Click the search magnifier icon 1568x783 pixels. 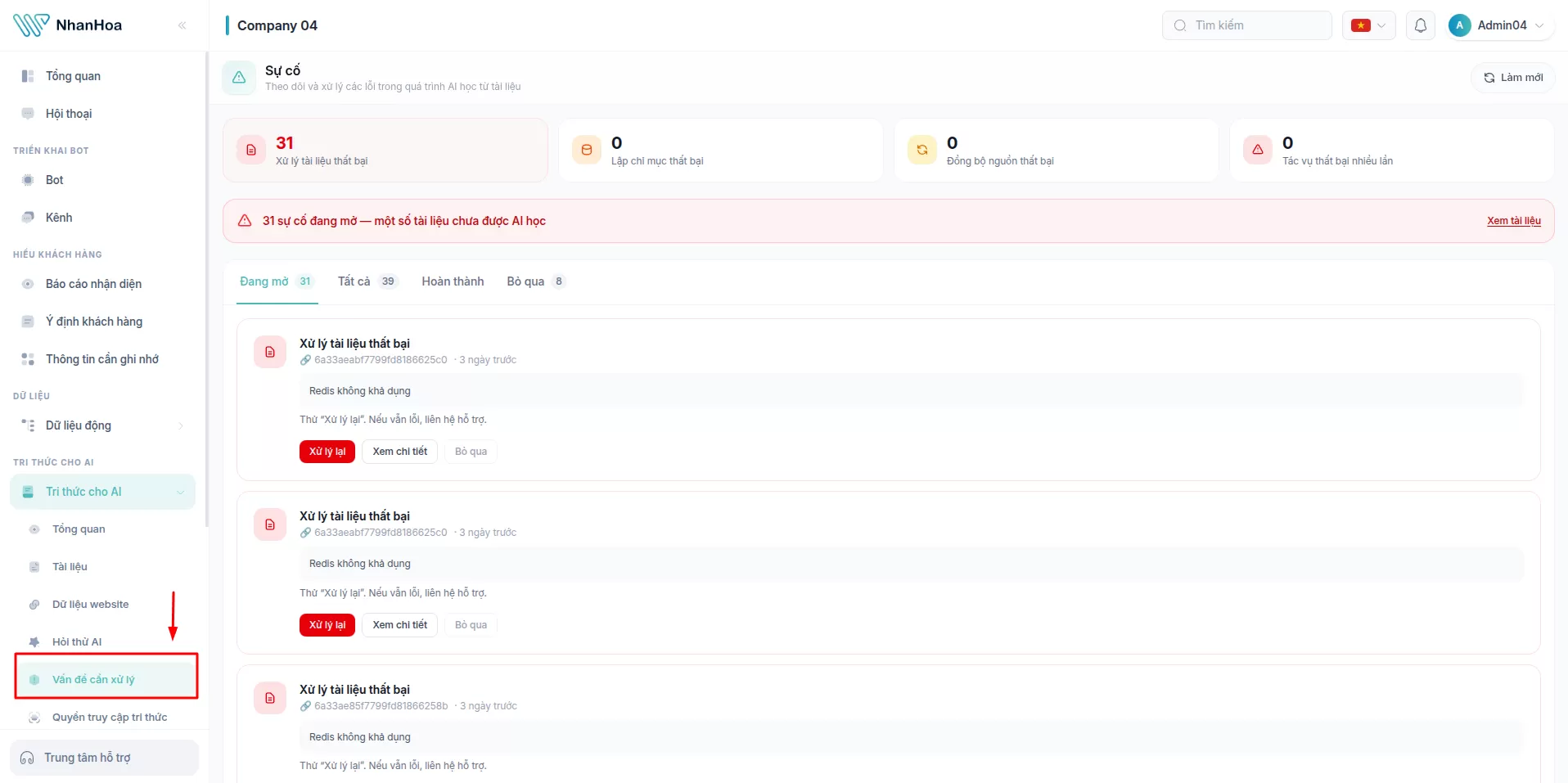coord(1180,25)
